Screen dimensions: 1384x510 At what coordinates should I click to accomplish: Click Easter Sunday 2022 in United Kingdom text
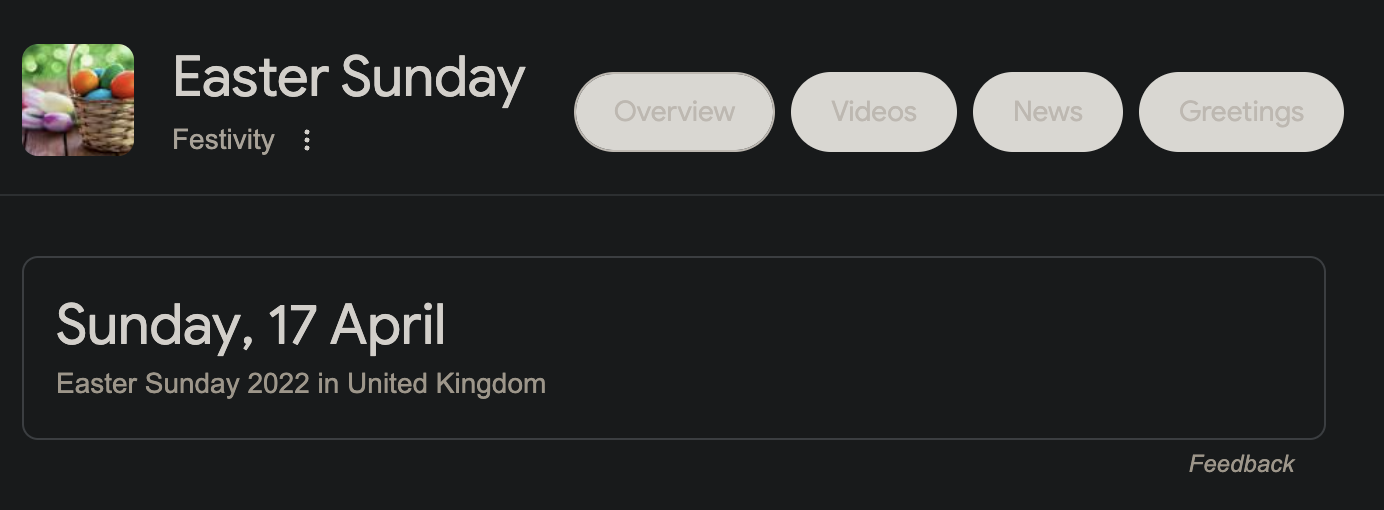301,384
